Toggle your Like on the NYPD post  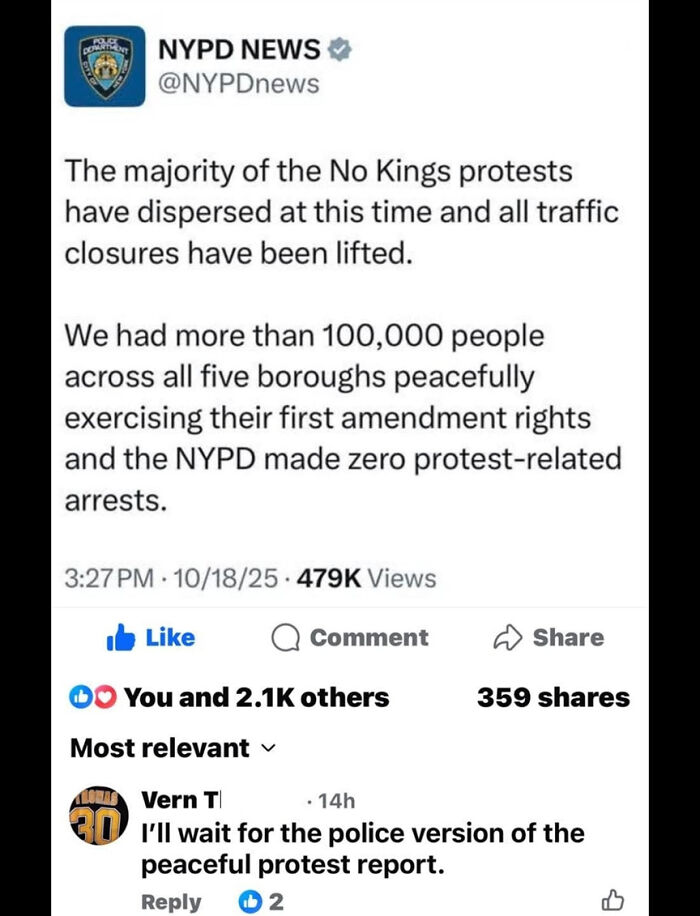coord(150,637)
